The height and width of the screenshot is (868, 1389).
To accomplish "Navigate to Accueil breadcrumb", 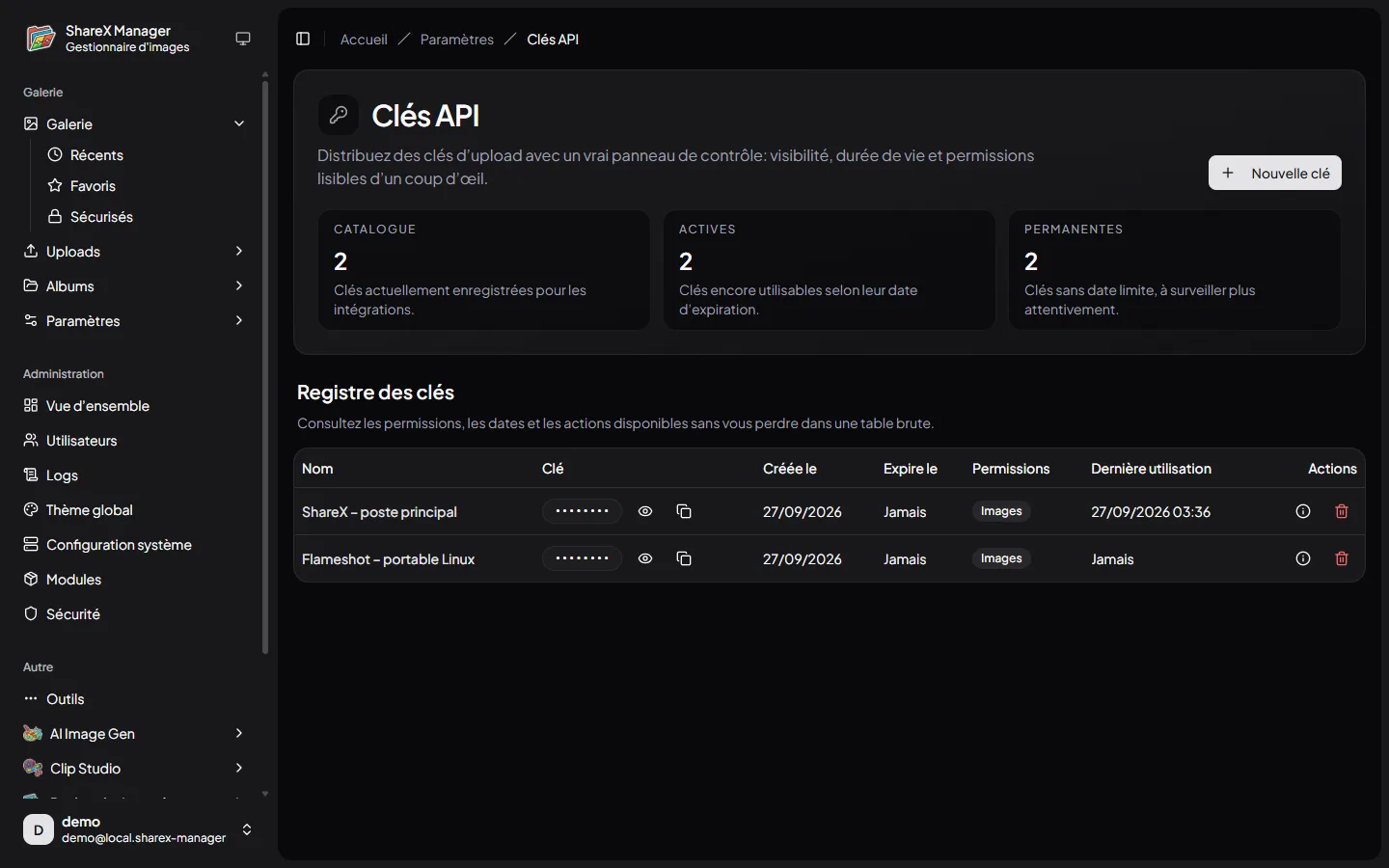I will coord(364,39).
